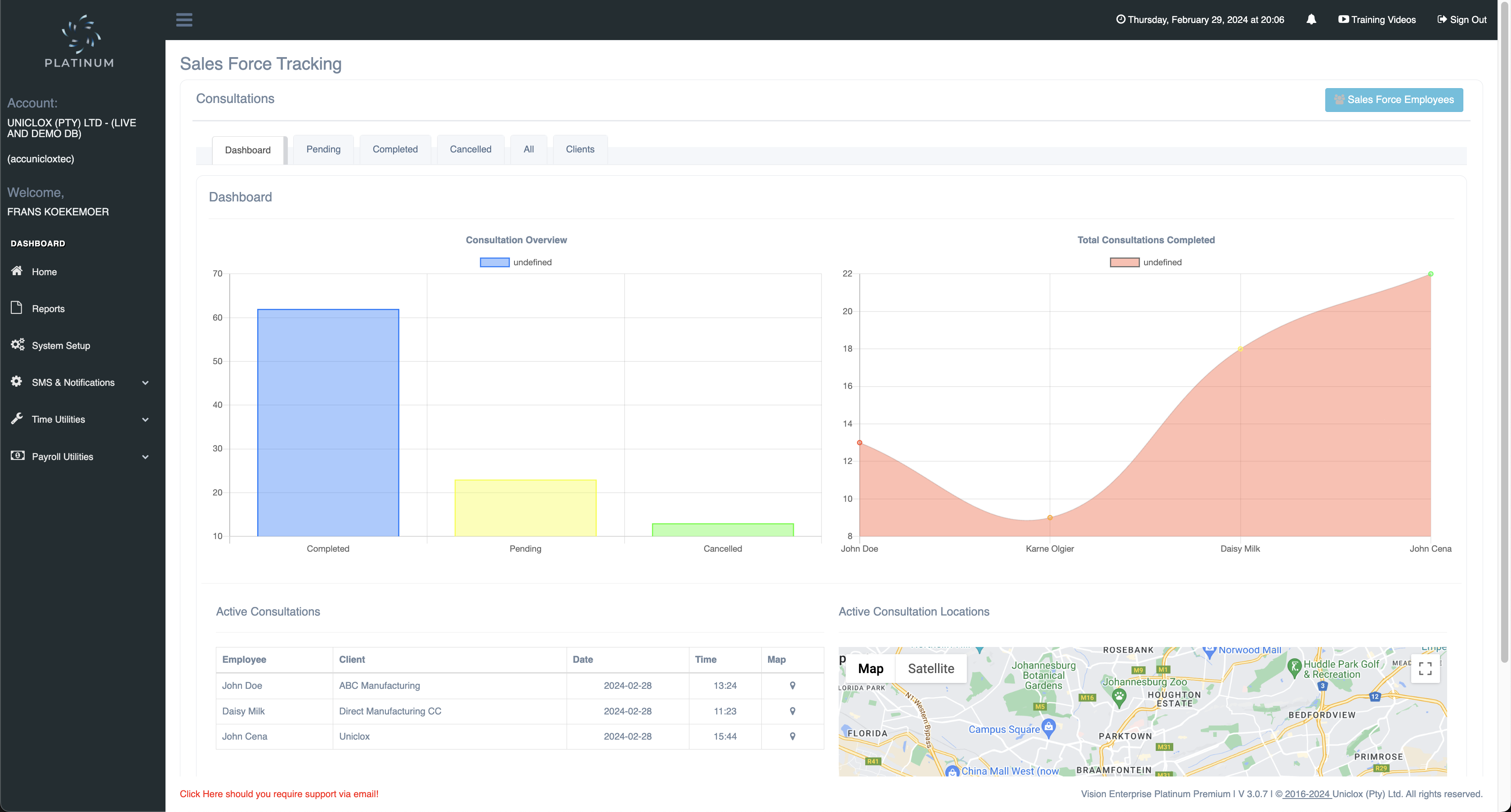
Task: Click Employee column header
Action: pyautogui.click(x=274, y=660)
